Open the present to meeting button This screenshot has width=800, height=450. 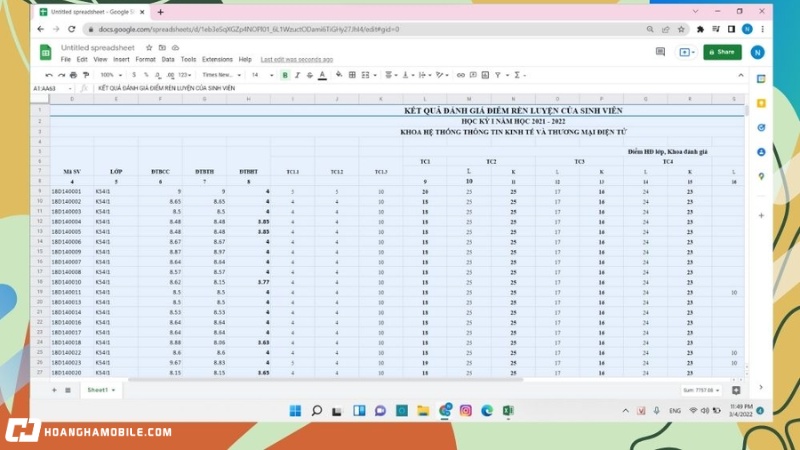click(x=687, y=52)
